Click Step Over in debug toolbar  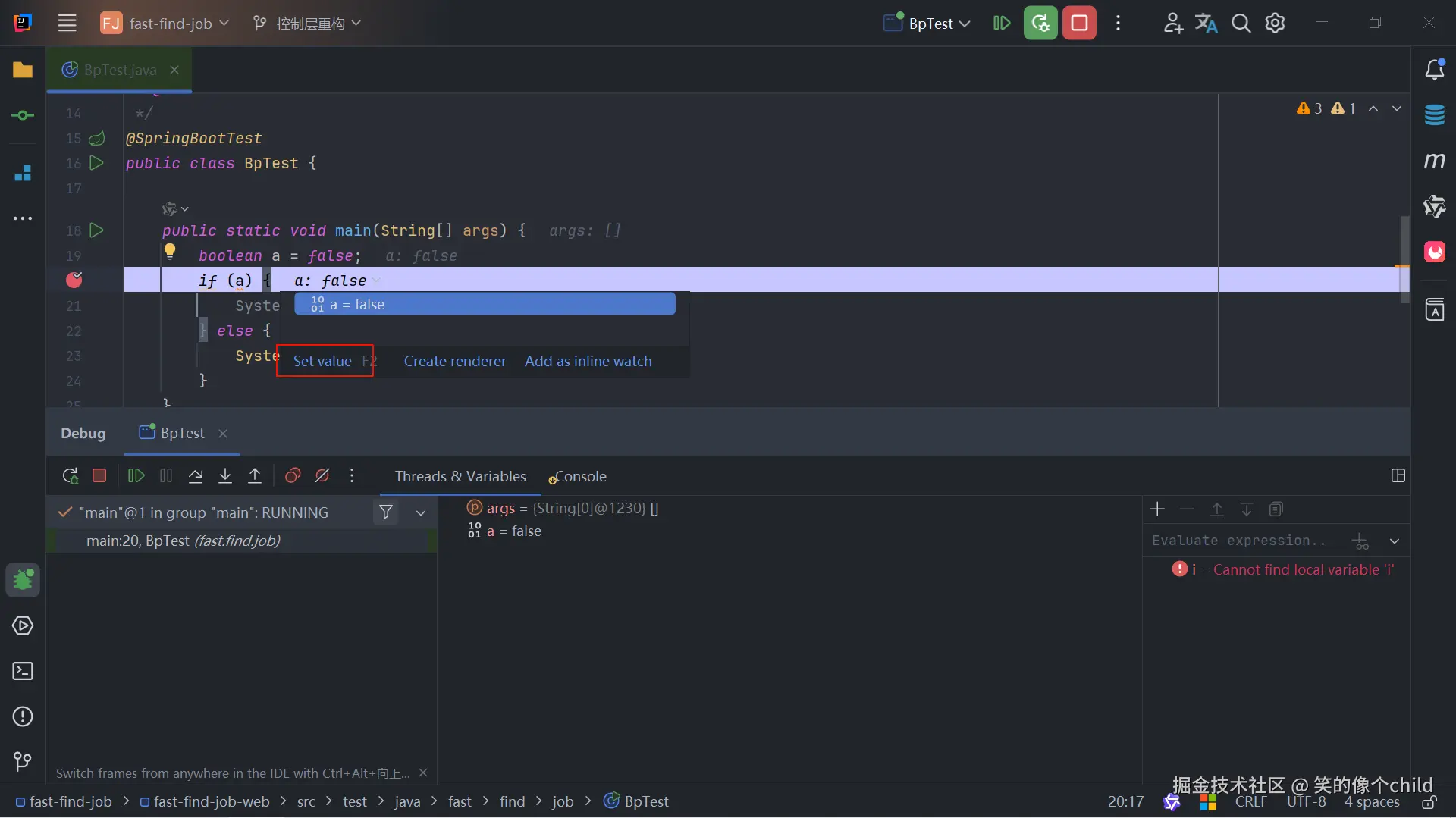tap(196, 476)
